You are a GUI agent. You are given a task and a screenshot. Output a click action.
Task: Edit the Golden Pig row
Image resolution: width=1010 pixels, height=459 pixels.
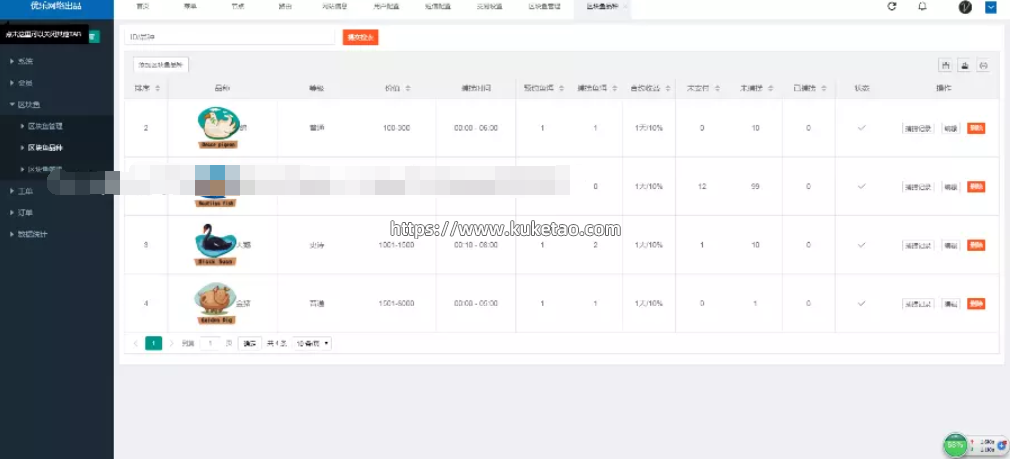pyautogui.click(x=951, y=303)
